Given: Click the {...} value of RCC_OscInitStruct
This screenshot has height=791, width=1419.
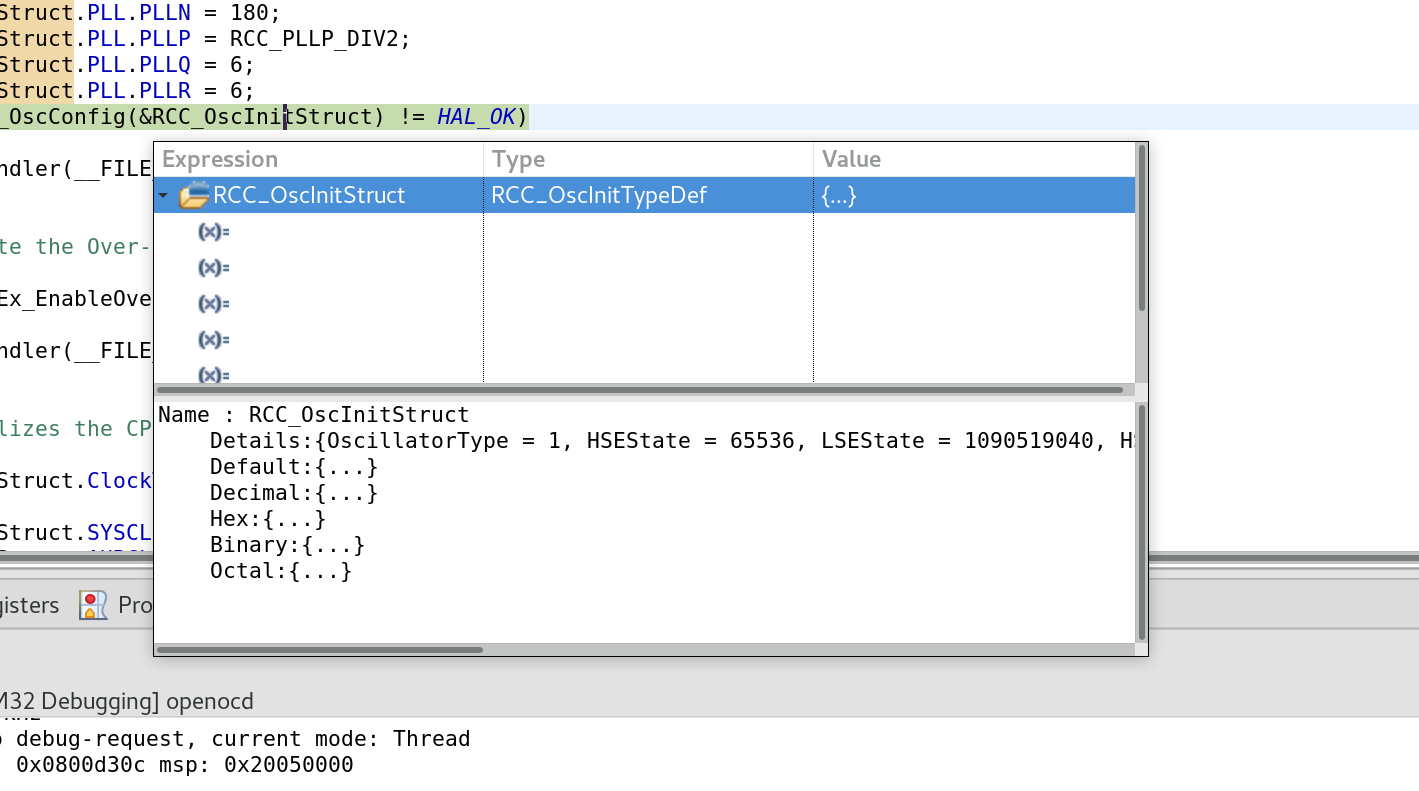Looking at the screenshot, I should coord(838,196).
